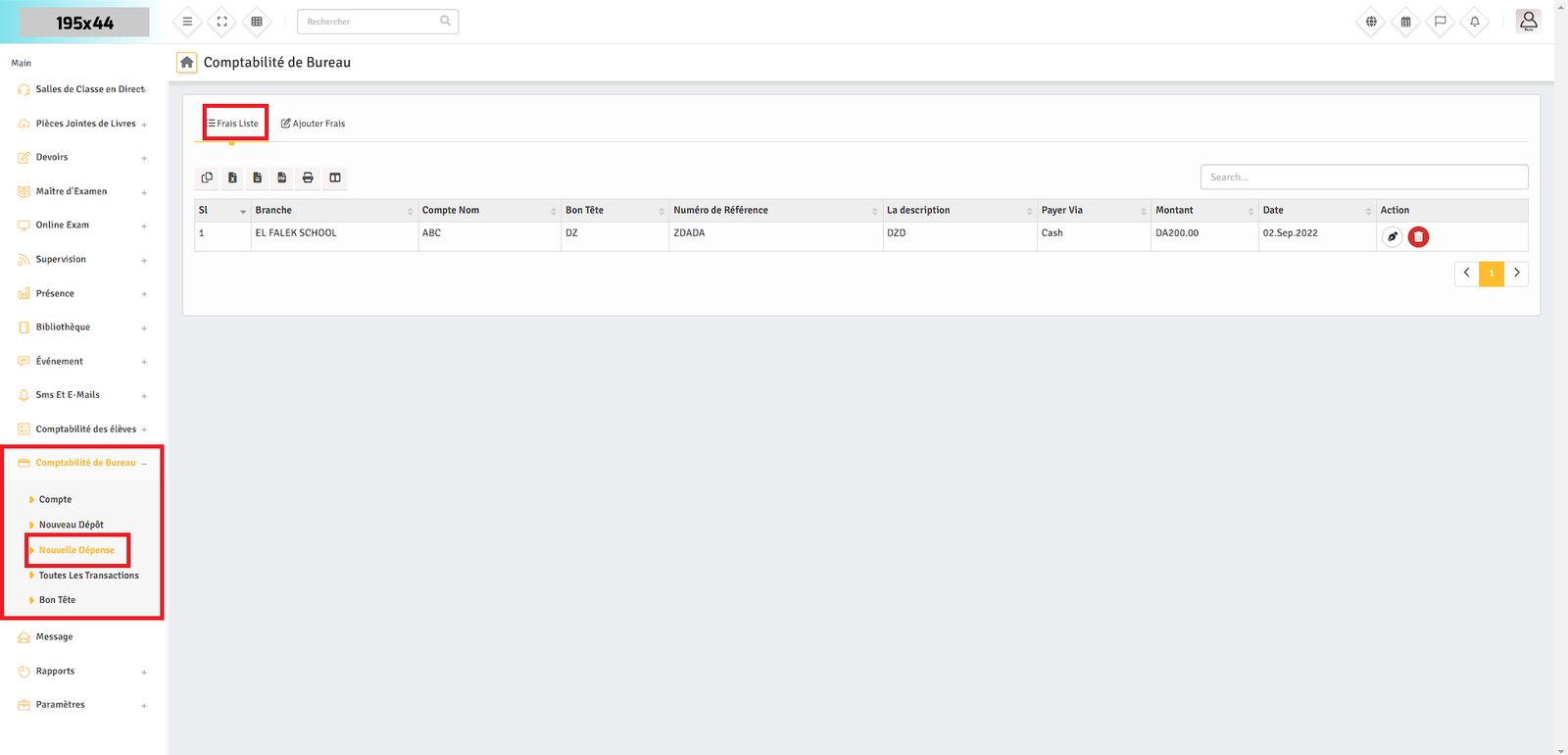
Task: Copy table data to clipboard
Action: coord(207,177)
